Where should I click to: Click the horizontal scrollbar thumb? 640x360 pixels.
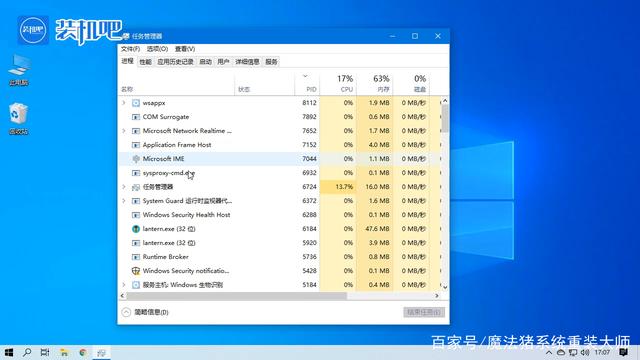pos(237,296)
